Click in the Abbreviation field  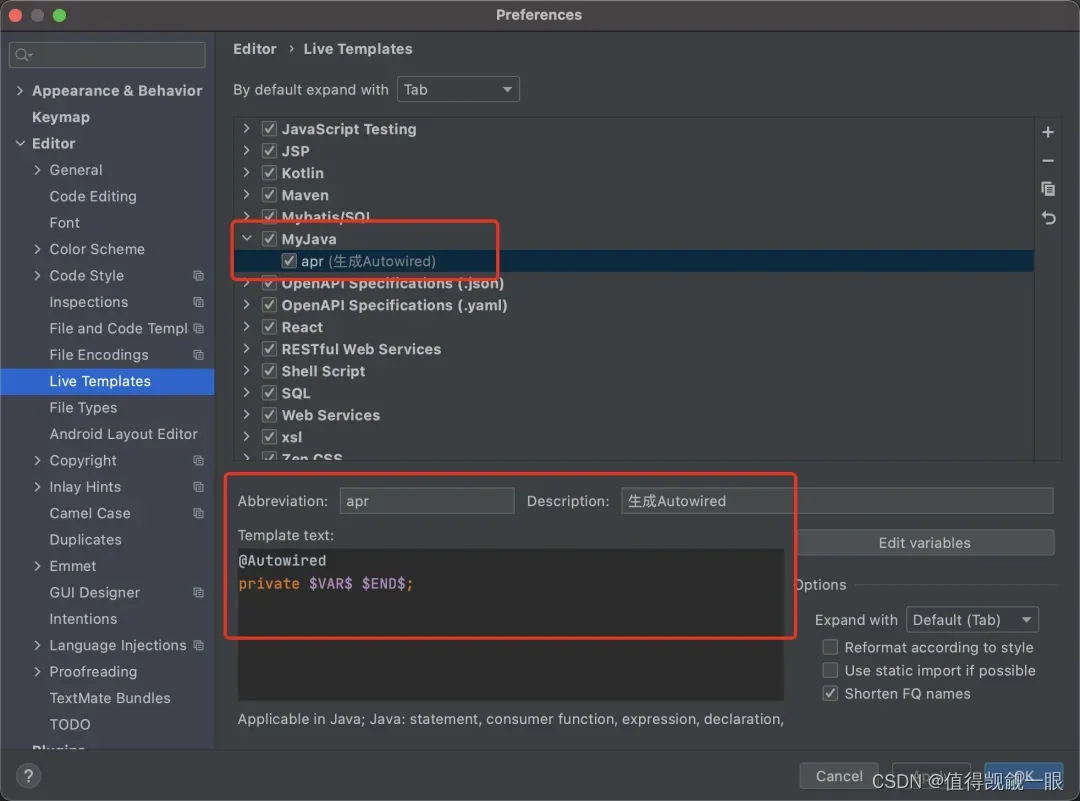coord(426,501)
